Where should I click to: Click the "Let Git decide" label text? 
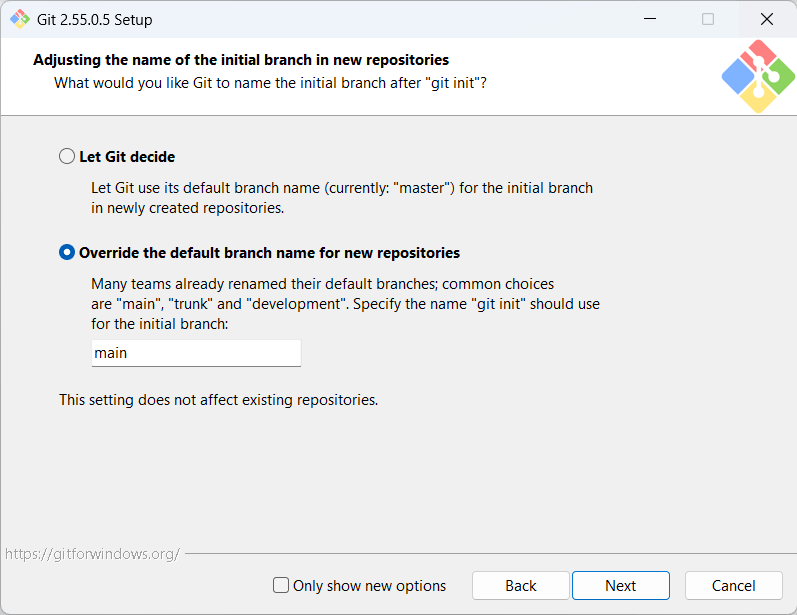(x=127, y=157)
